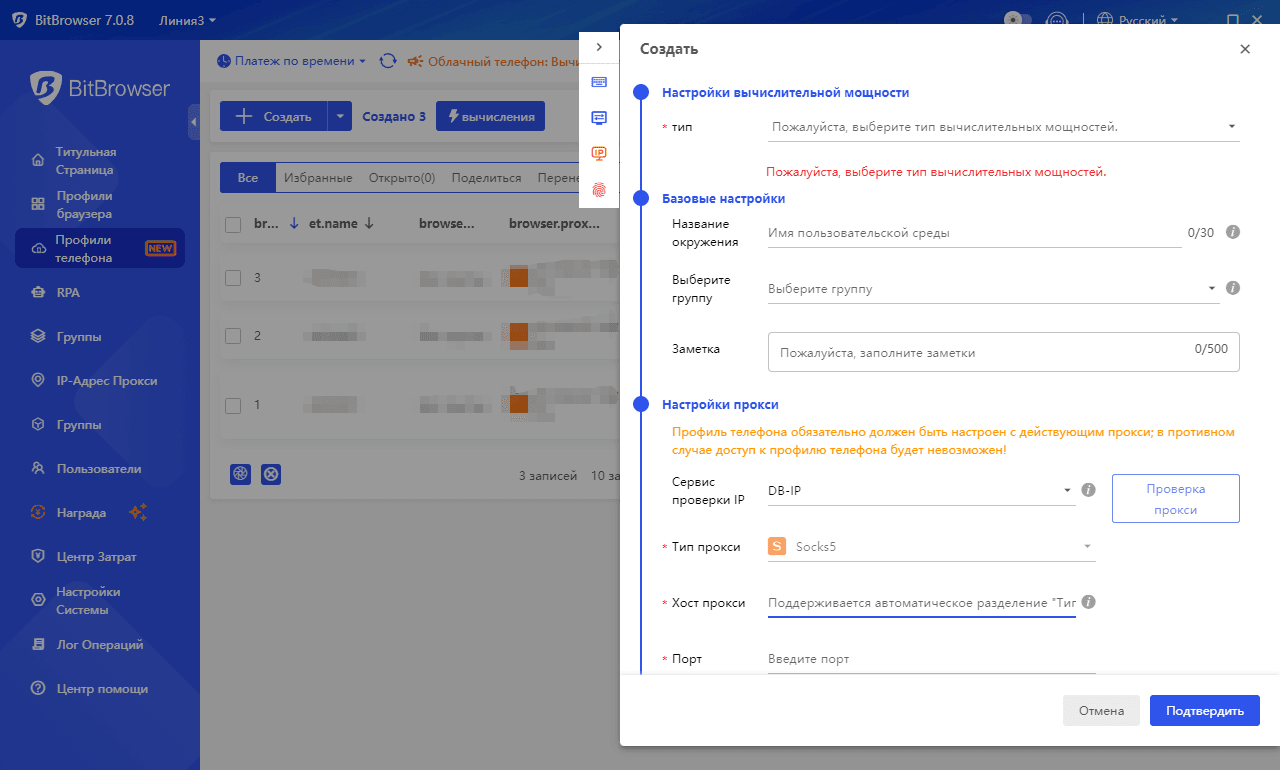
Task: Tick the checkbox for row 3
Action: 233,277
